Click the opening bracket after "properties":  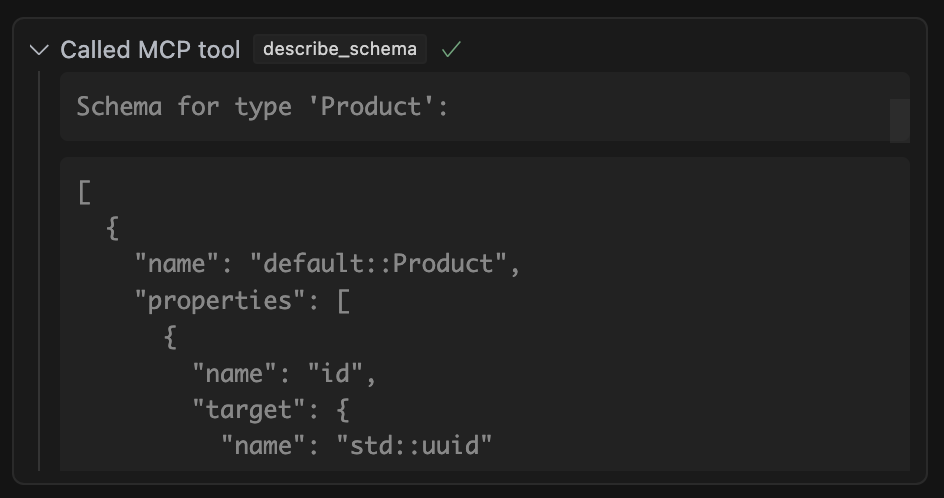point(343,300)
